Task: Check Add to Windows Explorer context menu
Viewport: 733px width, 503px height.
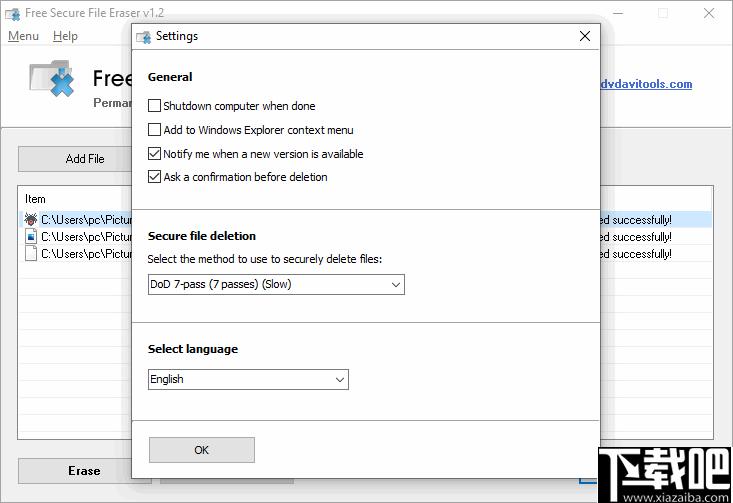Action: [154, 130]
